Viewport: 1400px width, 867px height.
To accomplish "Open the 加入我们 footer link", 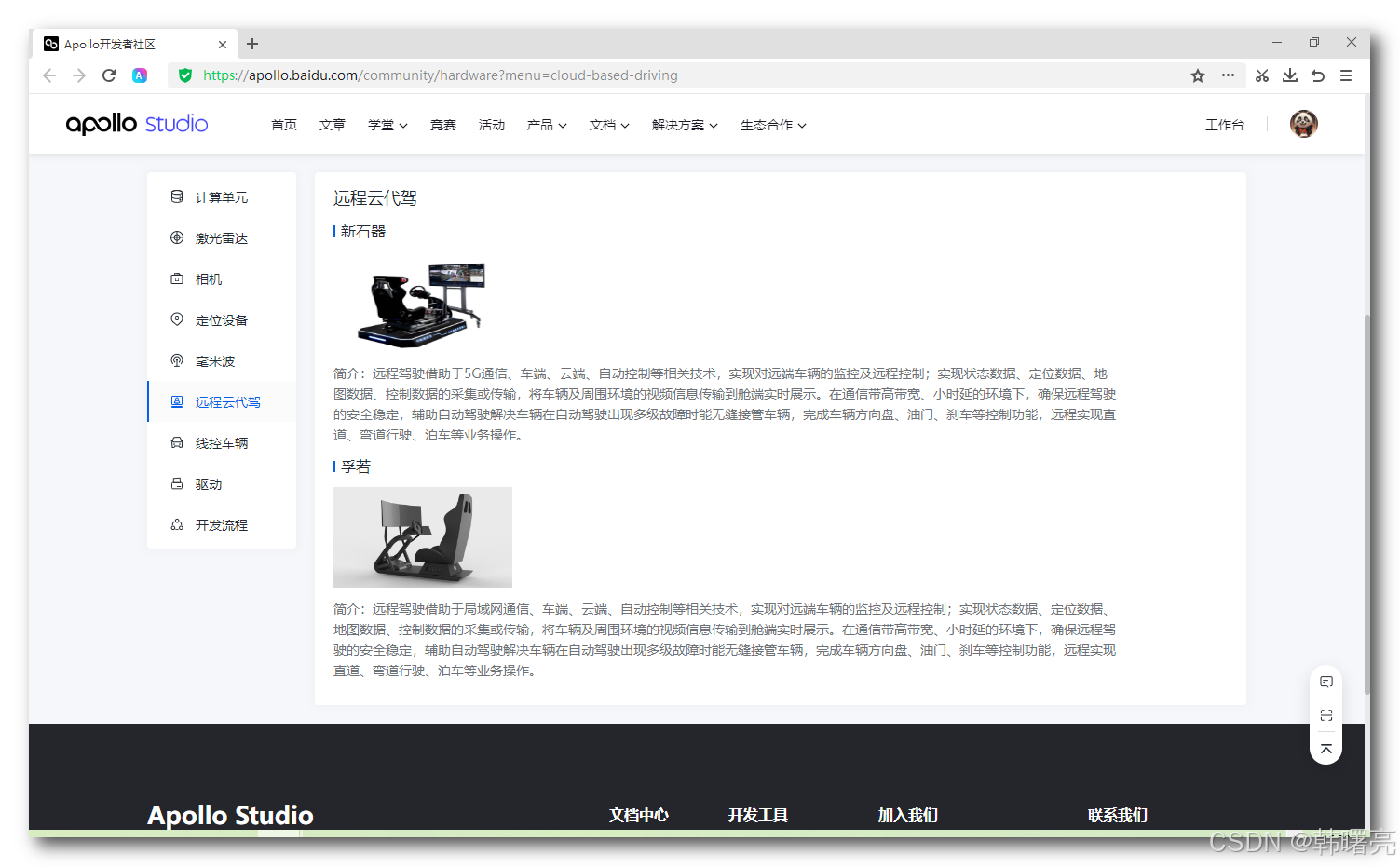I will (x=908, y=815).
